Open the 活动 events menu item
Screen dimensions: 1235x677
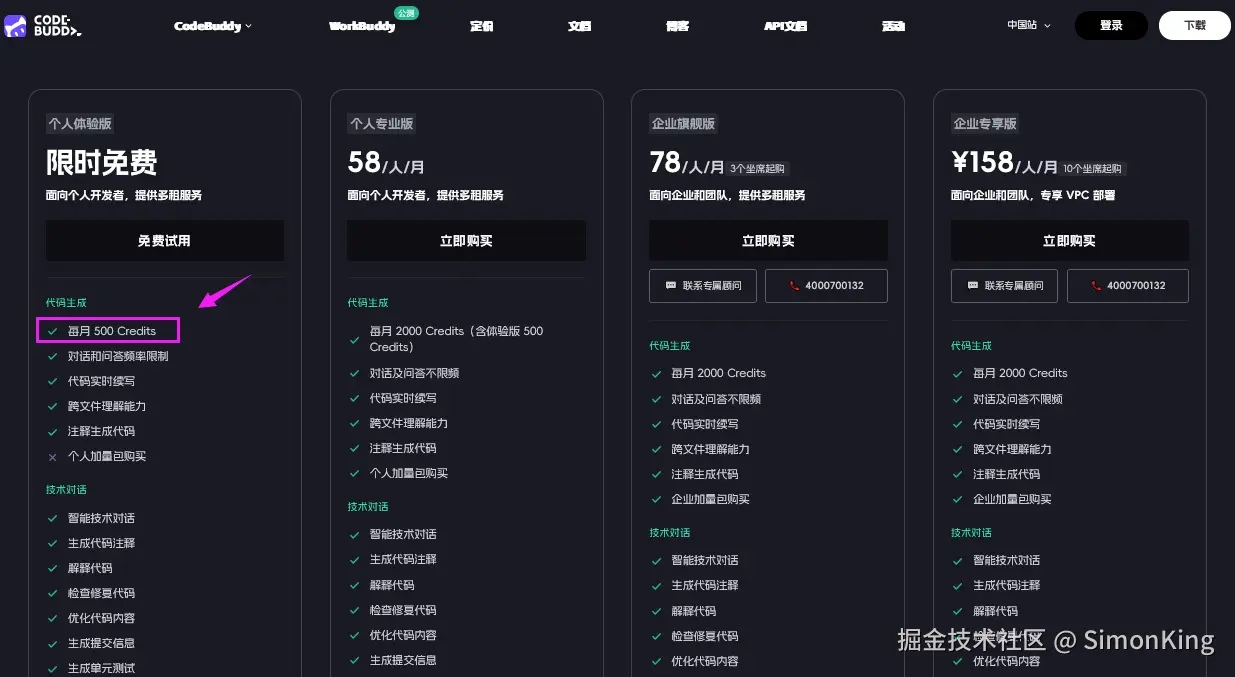[893, 26]
